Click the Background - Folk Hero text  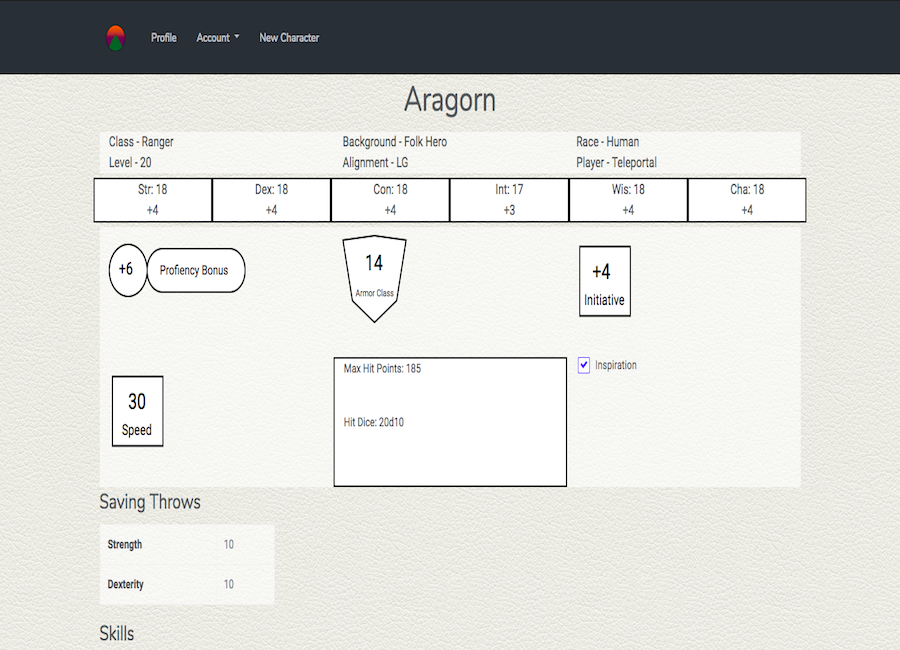(395, 142)
